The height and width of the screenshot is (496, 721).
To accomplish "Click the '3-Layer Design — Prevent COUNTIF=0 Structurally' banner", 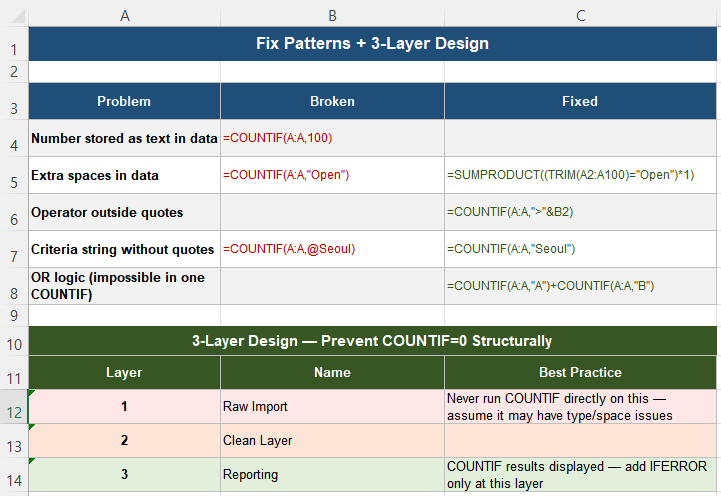I will pyautogui.click(x=372, y=341).
